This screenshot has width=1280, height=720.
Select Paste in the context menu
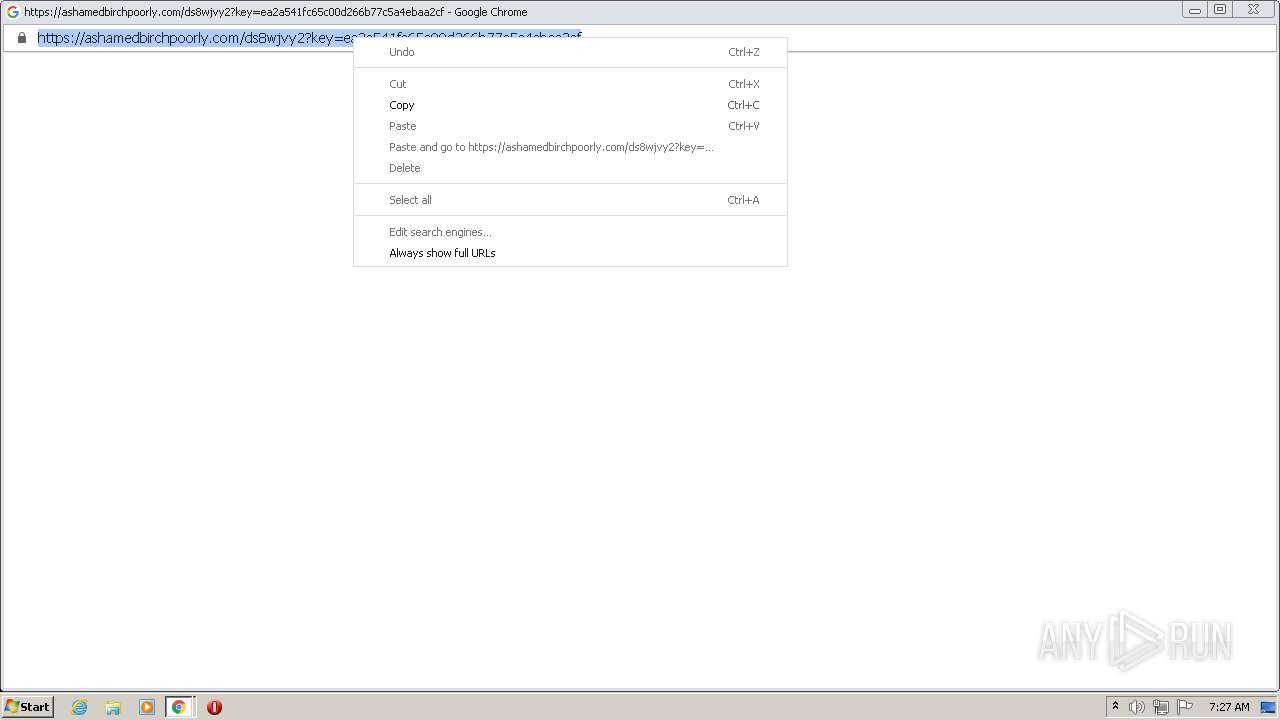click(x=570, y=126)
